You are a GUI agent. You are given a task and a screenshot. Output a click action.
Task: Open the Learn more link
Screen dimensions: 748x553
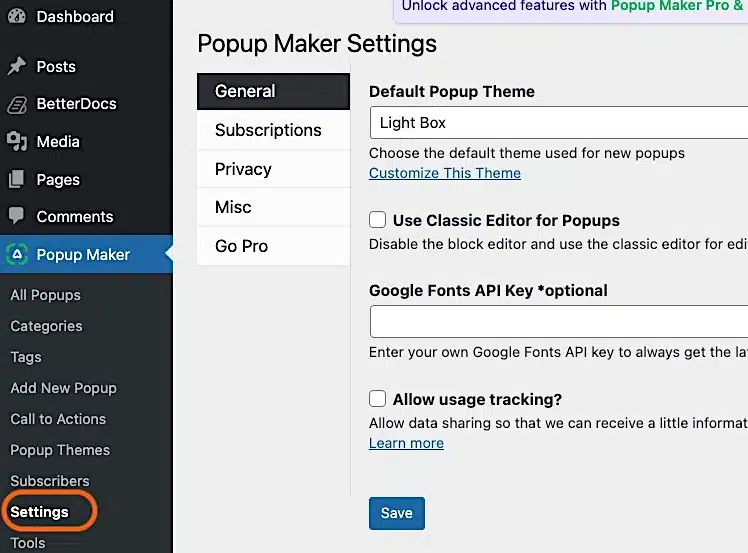pos(406,443)
